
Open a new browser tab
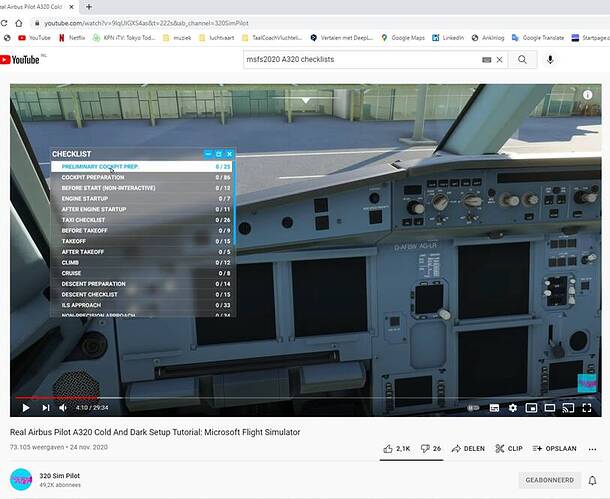tap(89, 7)
